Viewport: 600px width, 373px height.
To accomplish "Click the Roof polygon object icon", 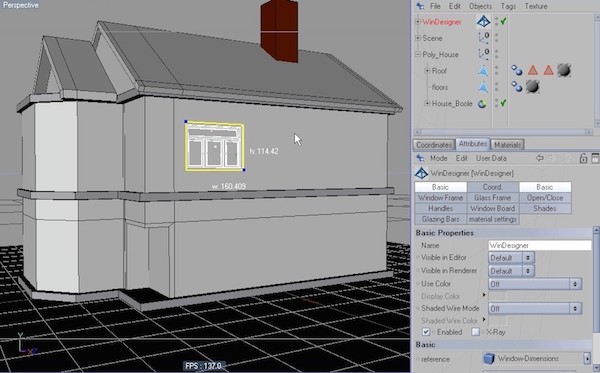I will click(483, 71).
